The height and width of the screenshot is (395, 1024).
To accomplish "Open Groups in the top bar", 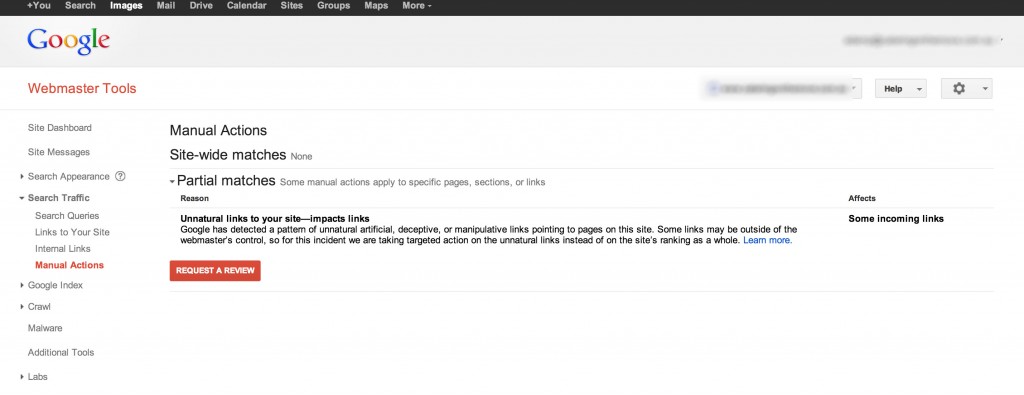I will 333,6.
